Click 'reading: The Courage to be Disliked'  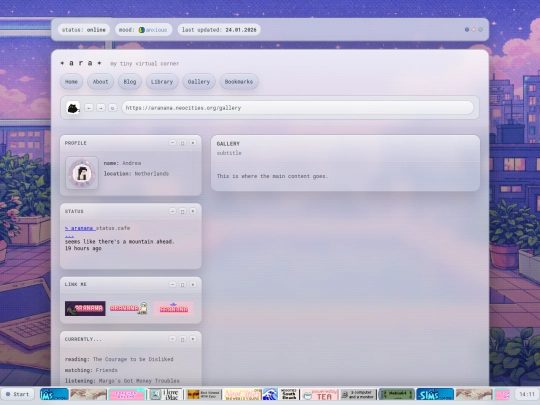tap(119, 359)
